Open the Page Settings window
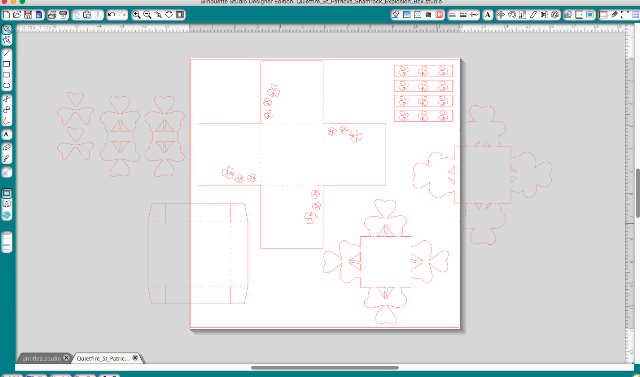 (x=603, y=15)
